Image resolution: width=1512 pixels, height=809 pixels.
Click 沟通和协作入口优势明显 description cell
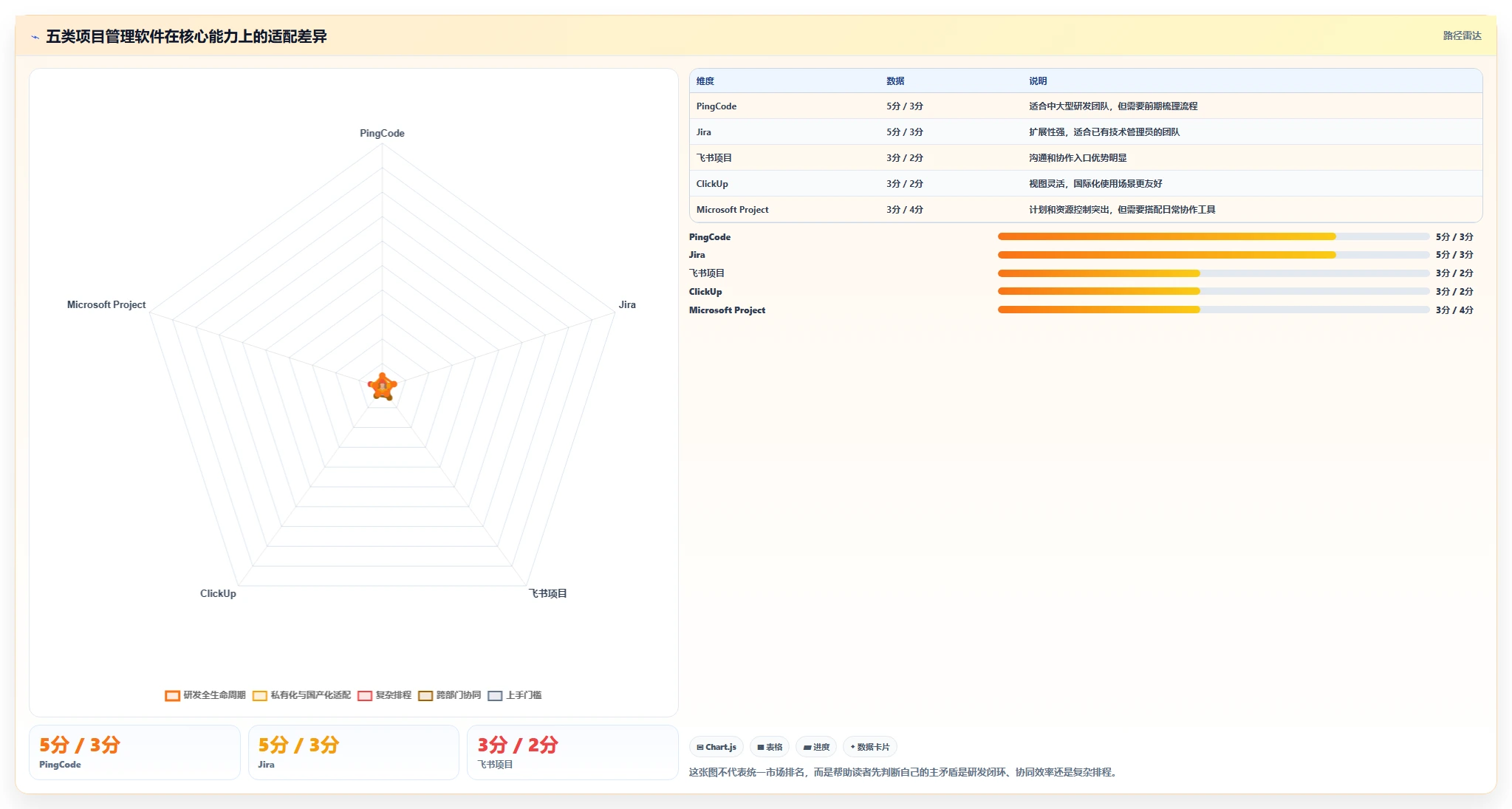pos(1078,158)
